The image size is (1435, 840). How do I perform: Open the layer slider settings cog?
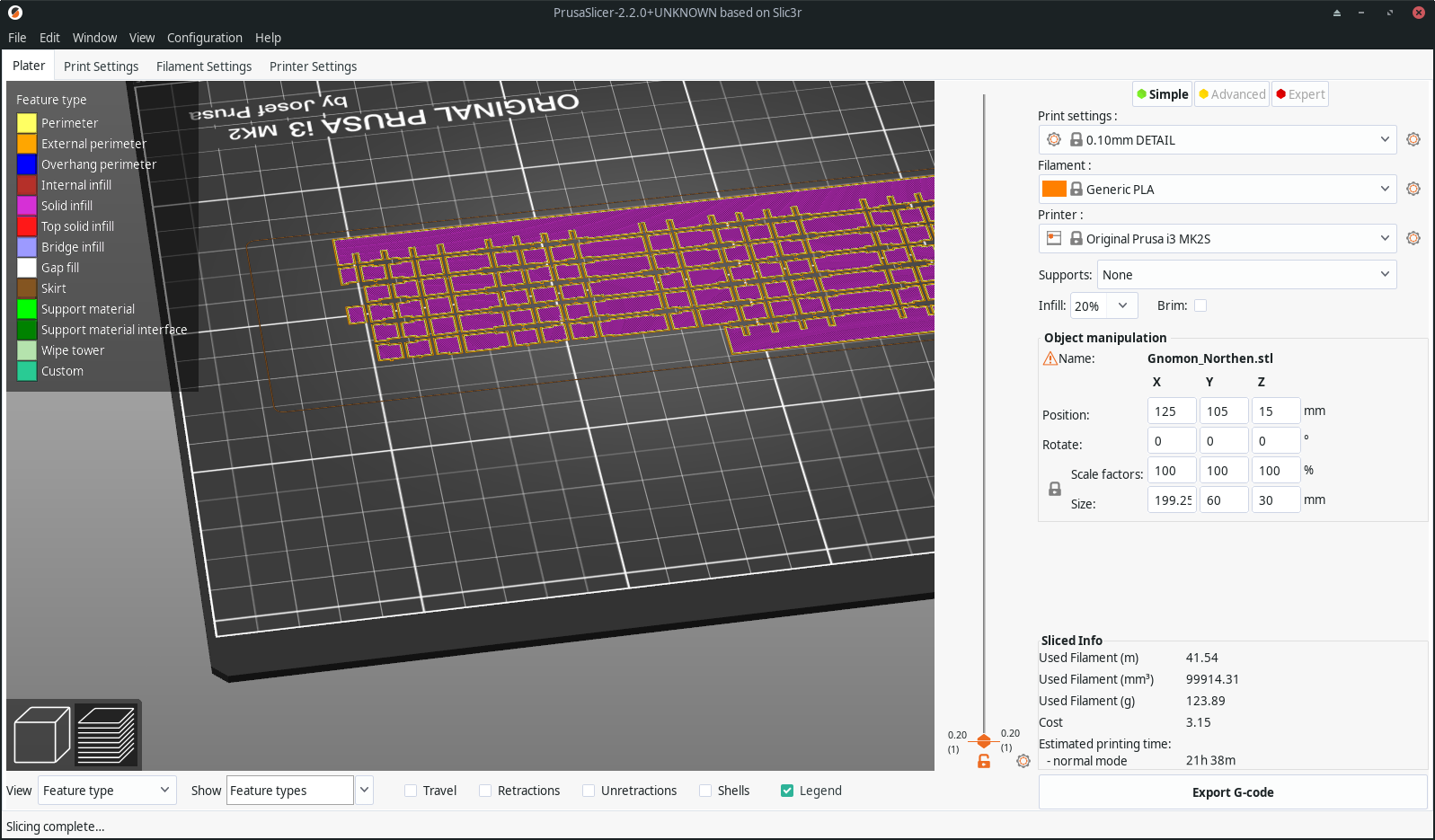click(x=1023, y=761)
